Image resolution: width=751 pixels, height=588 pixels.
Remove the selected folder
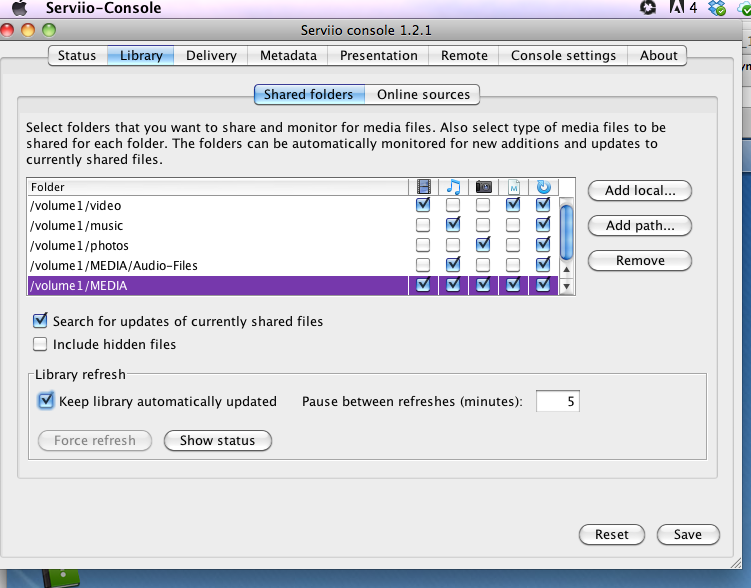click(x=640, y=260)
